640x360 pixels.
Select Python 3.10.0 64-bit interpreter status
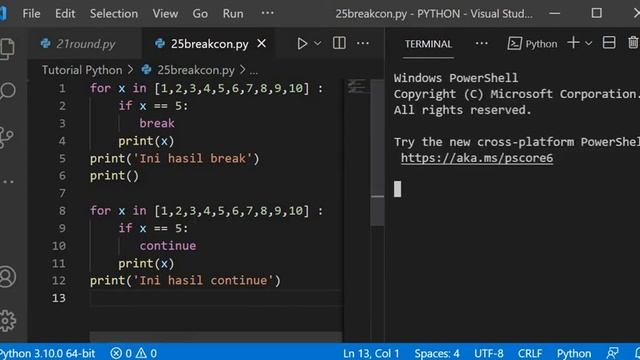[47, 353]
